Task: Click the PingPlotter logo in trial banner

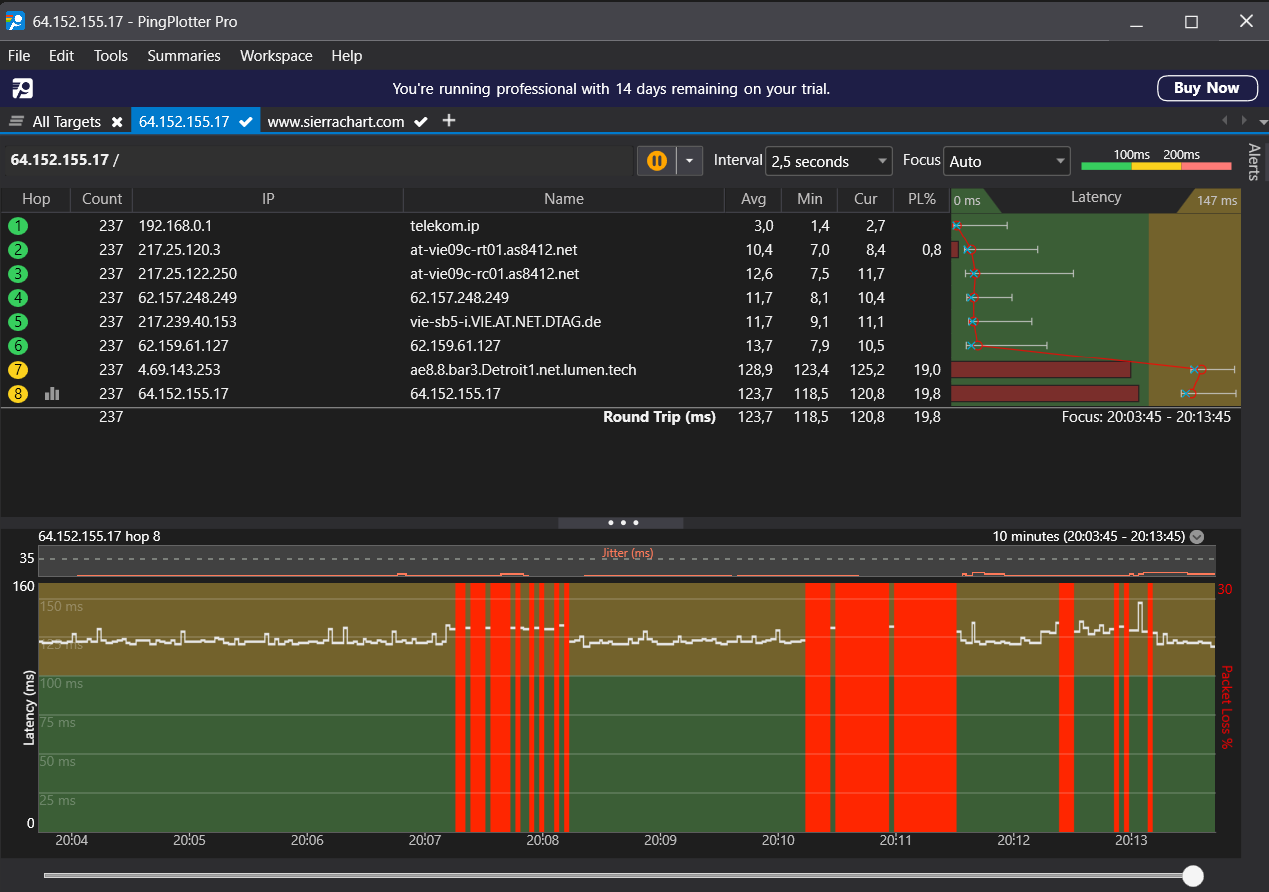Action: (x=22, y=88)
